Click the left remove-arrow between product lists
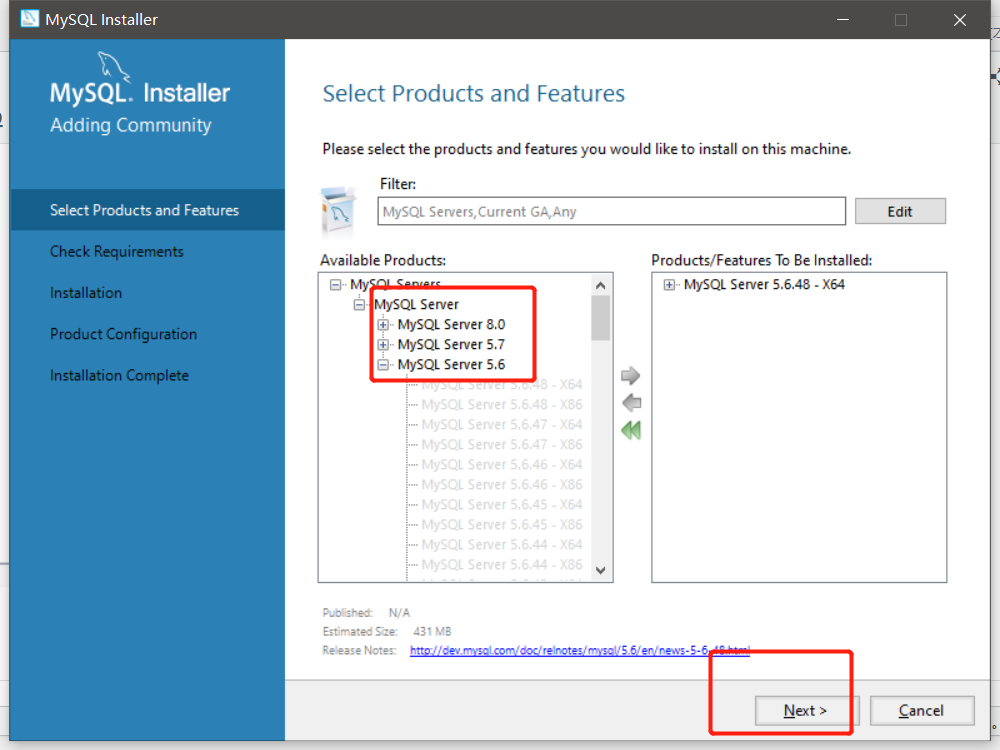1000x750 pixels. click(x=631, y=402)
